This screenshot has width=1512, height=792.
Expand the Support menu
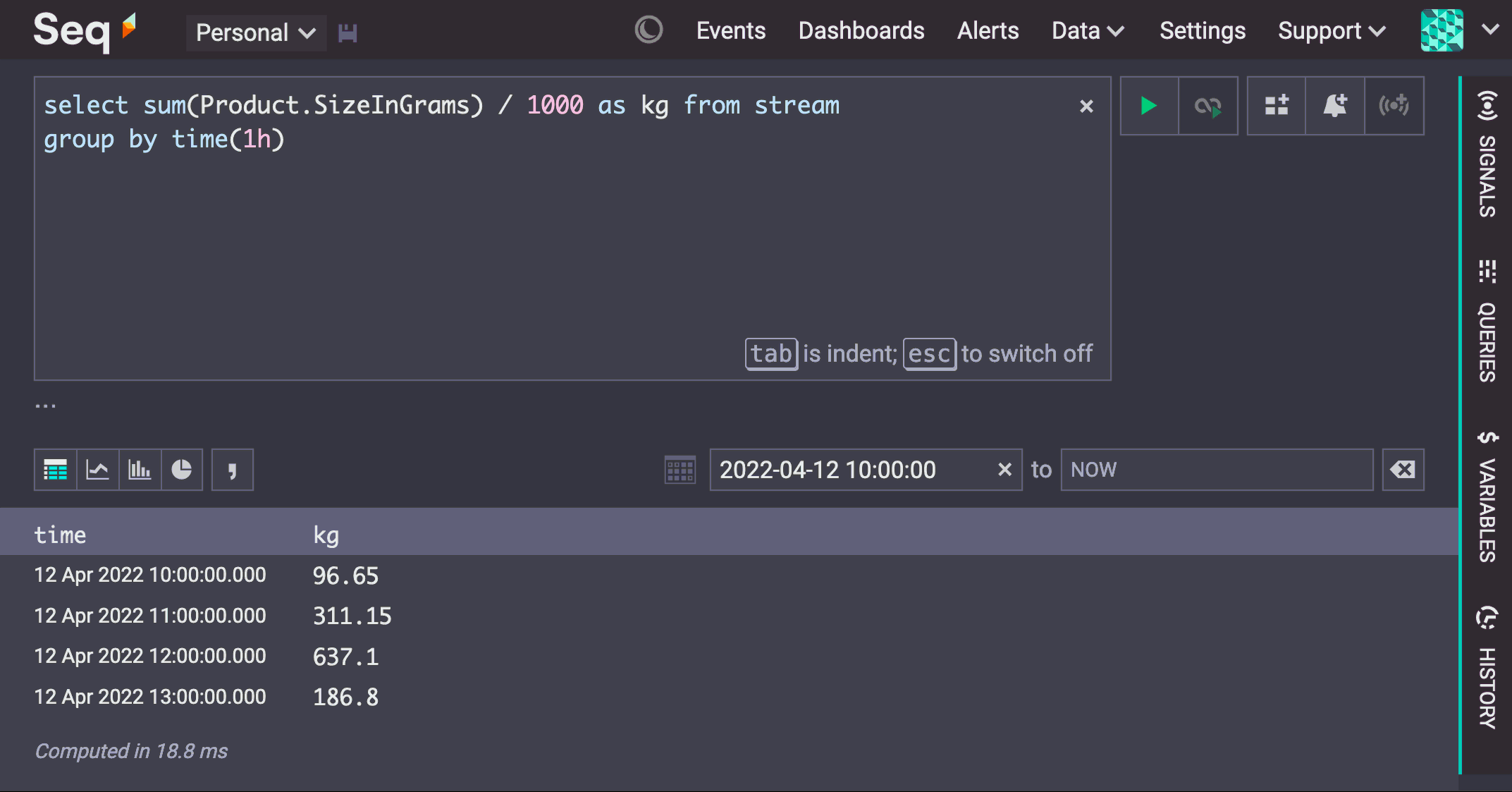coord(1332,31)
